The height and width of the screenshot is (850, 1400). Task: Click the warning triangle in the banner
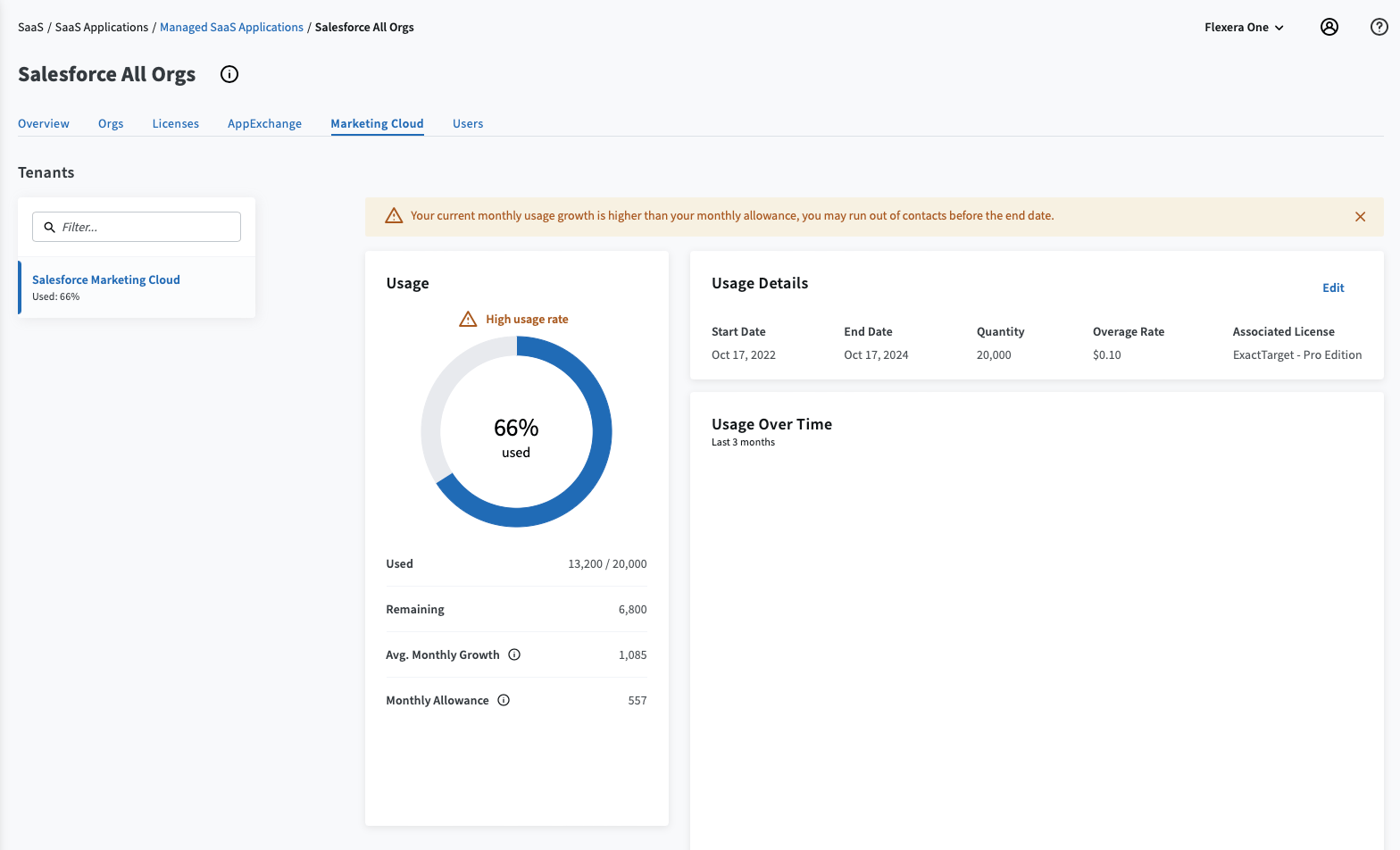tap(394, 216)
